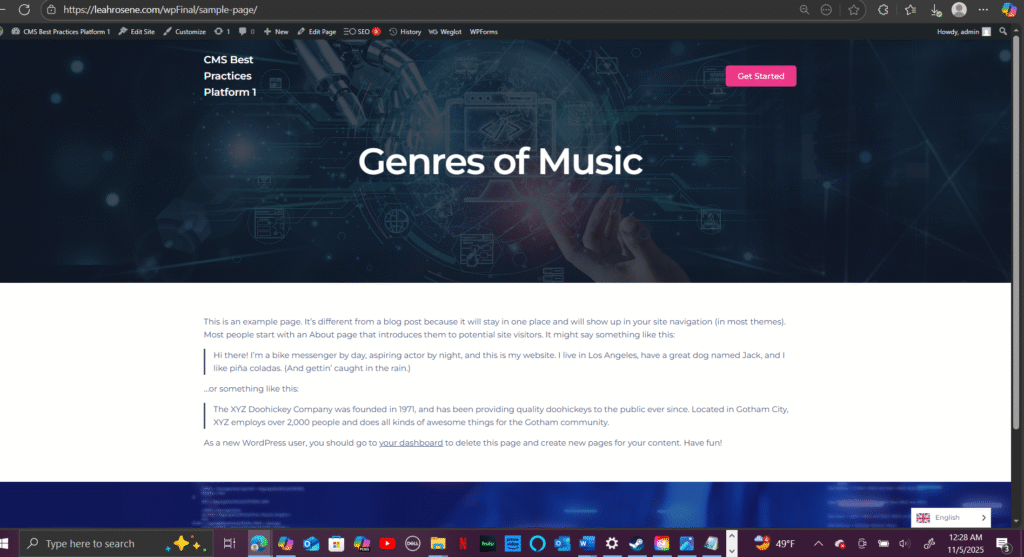Launch the Copilot icon in the browser toolbar
The height and width of the screenshot is (557, 1024).
click(1009, 10)
